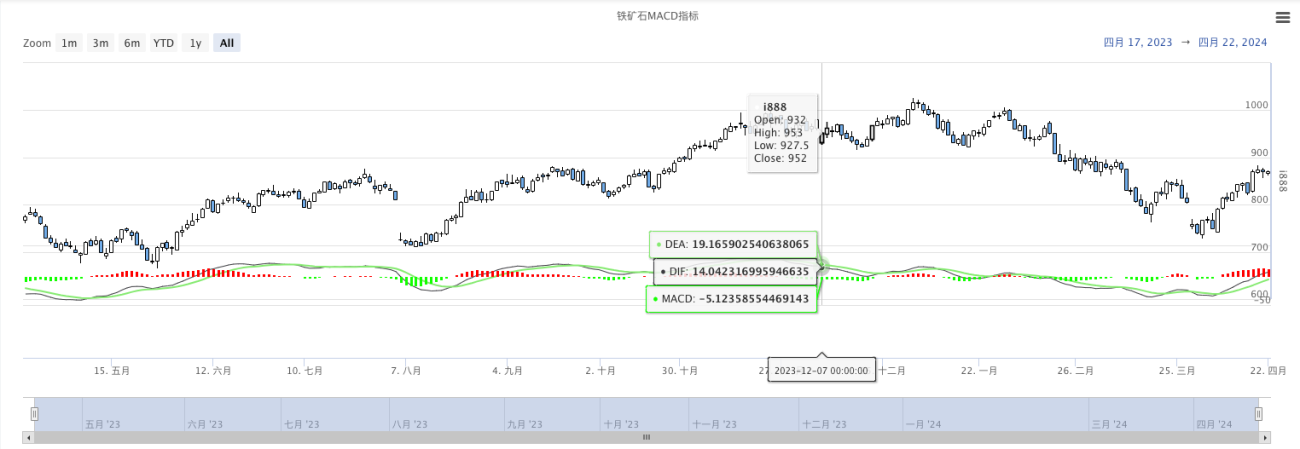Click the 7. 八月 axis label
Screen dimensions: 1300x449
[x=405, y=370]
